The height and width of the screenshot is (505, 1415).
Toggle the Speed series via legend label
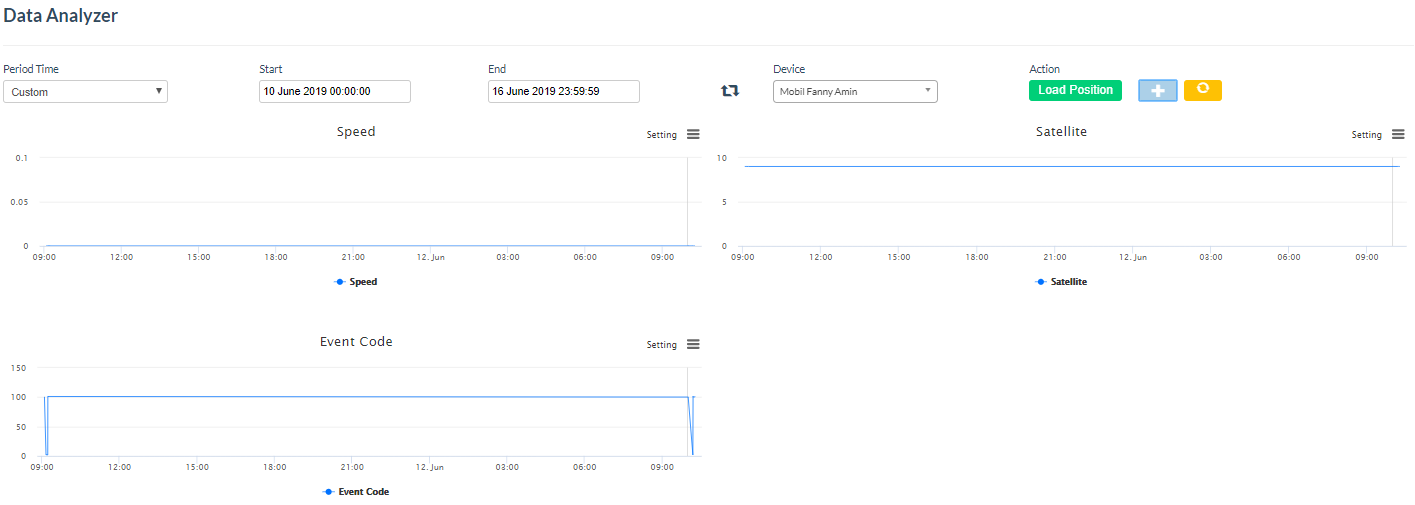pyautogui.click(x=363, y=282)
